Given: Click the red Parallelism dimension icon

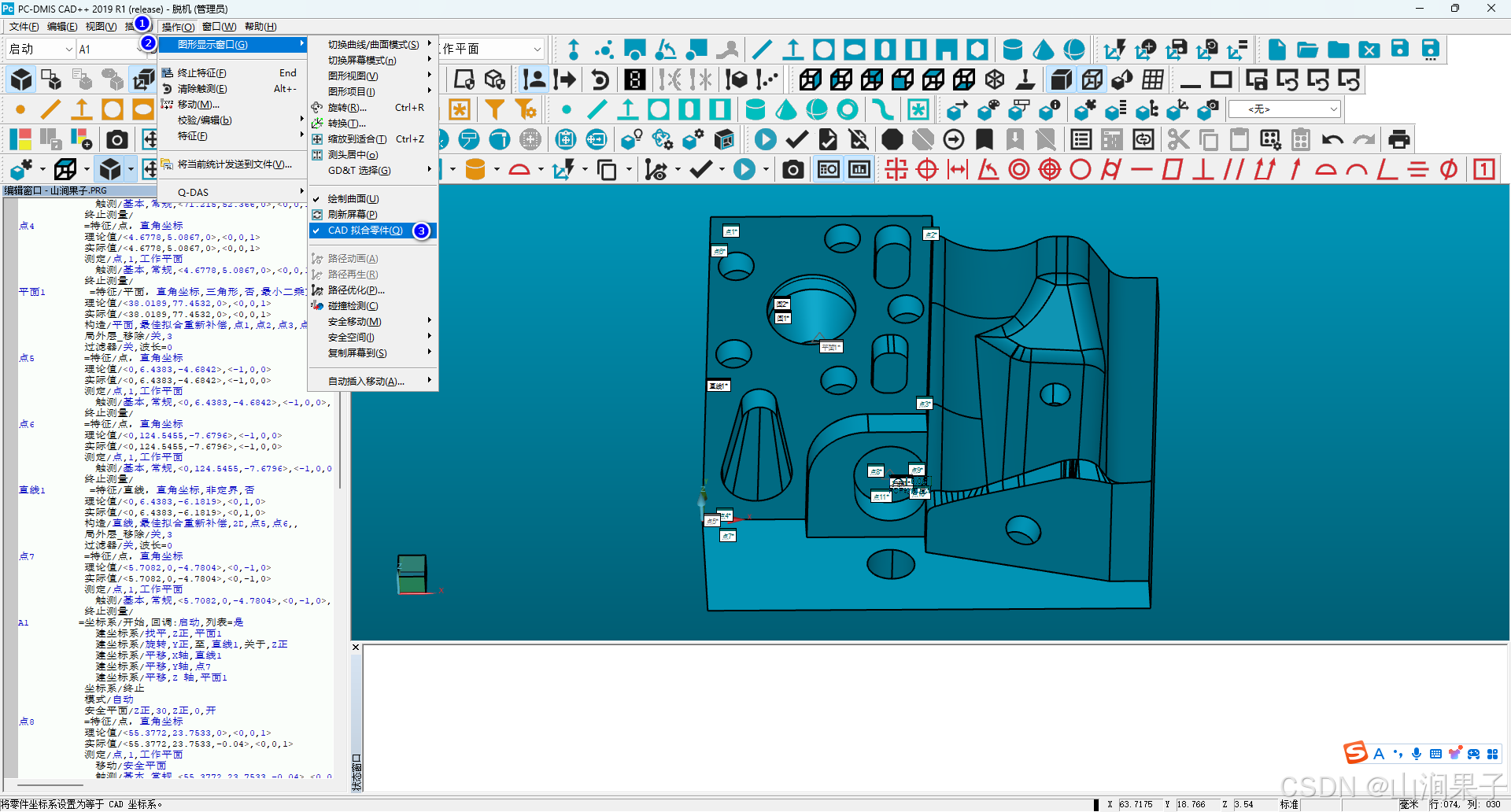Looking at the screenshot, I should point(1233,169).
